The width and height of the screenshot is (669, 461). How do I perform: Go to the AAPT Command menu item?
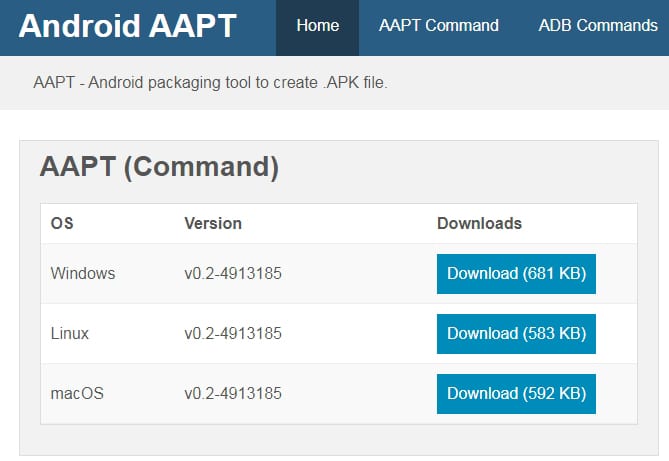pos(438,26)
